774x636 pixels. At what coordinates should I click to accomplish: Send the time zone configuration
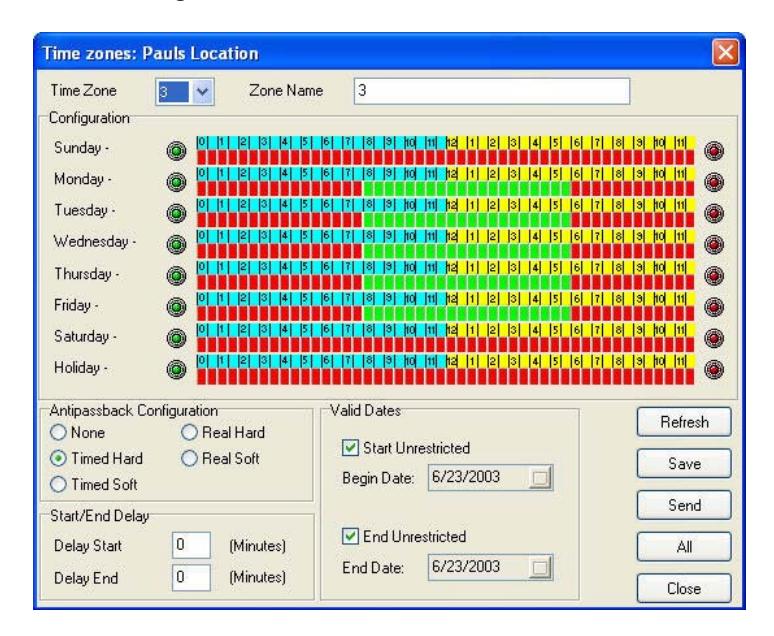click(684, 505)
